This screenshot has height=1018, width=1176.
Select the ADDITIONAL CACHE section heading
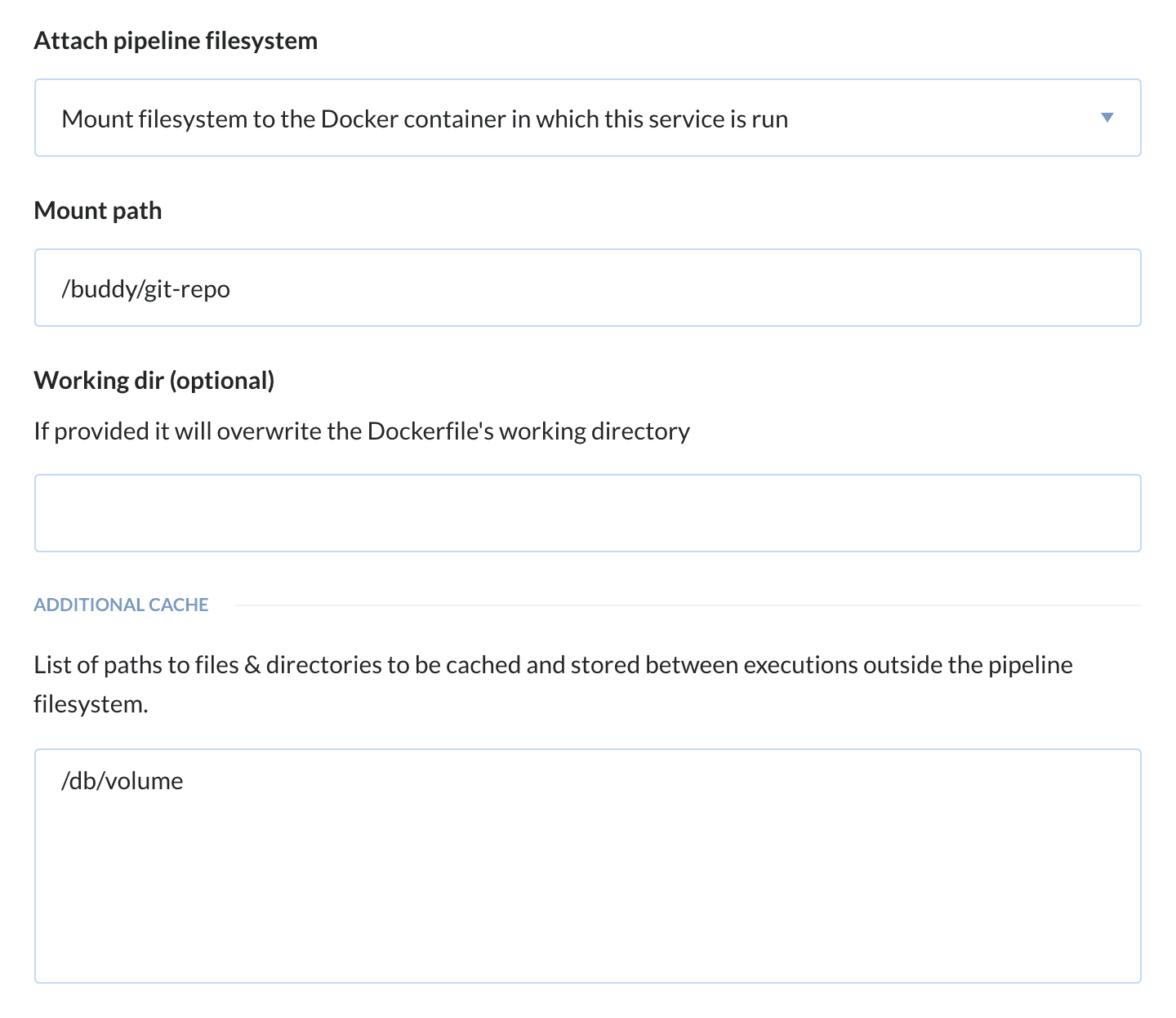tap(121, 605)
